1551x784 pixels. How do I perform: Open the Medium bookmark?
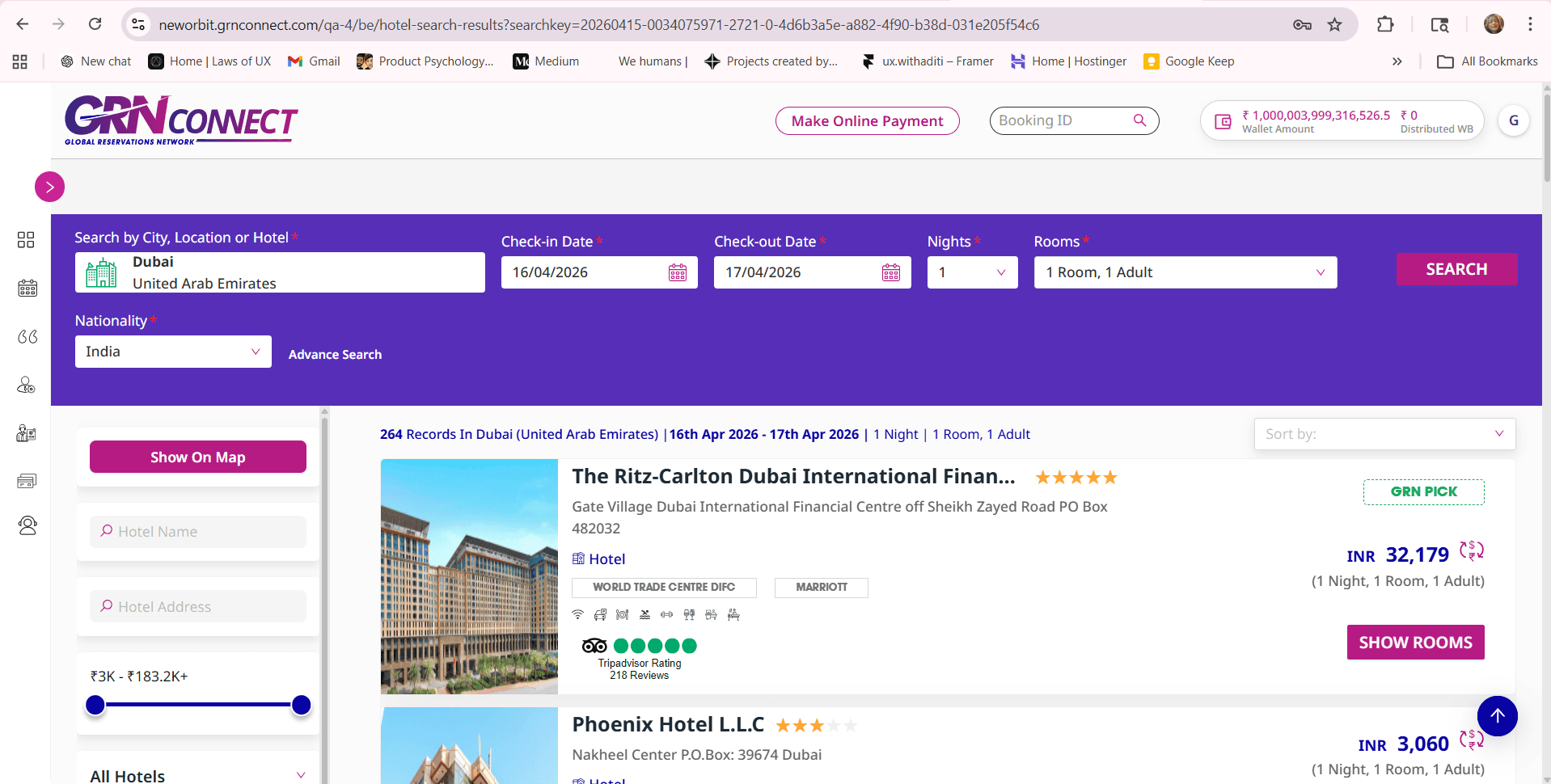coord(546,61)
